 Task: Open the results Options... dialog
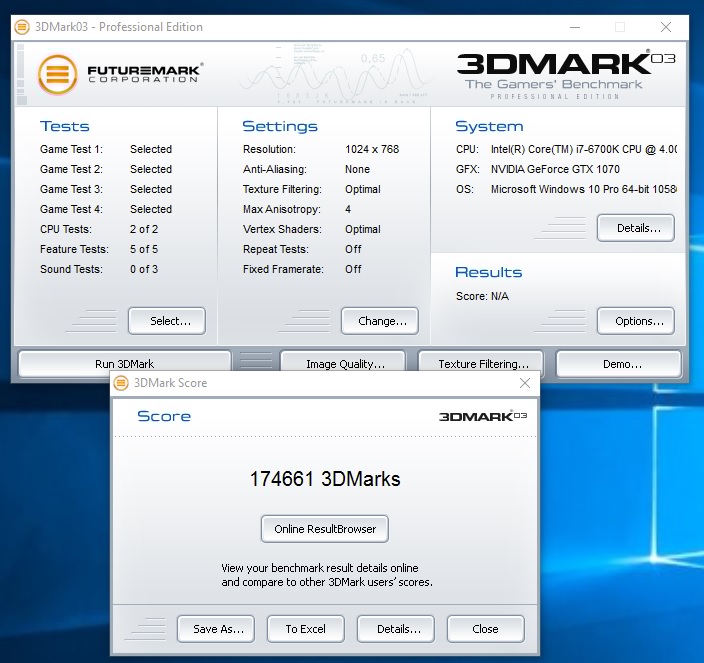pos(636,321)
